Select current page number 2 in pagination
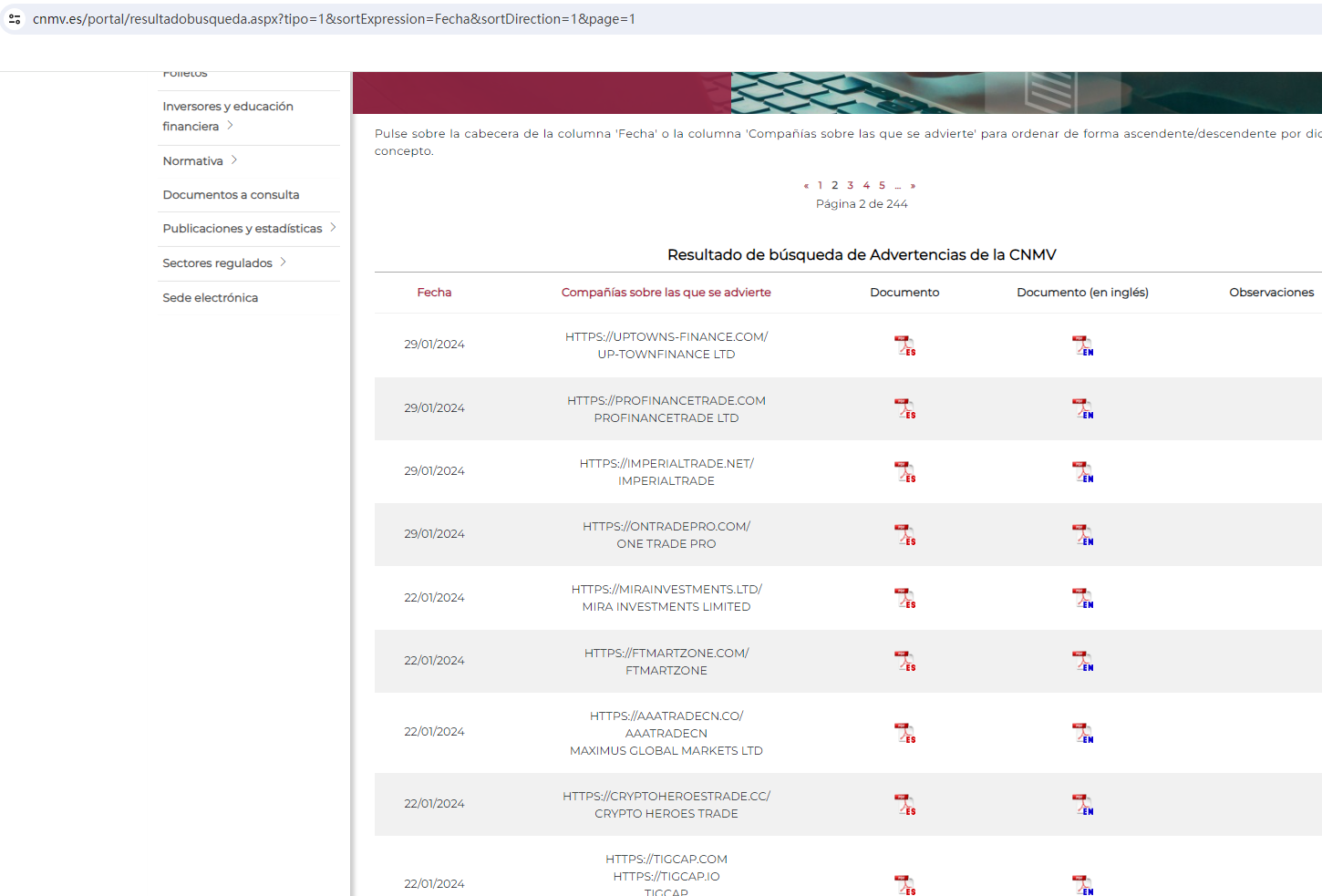The height and width of the screenshot is (896, 1322). 834,185
